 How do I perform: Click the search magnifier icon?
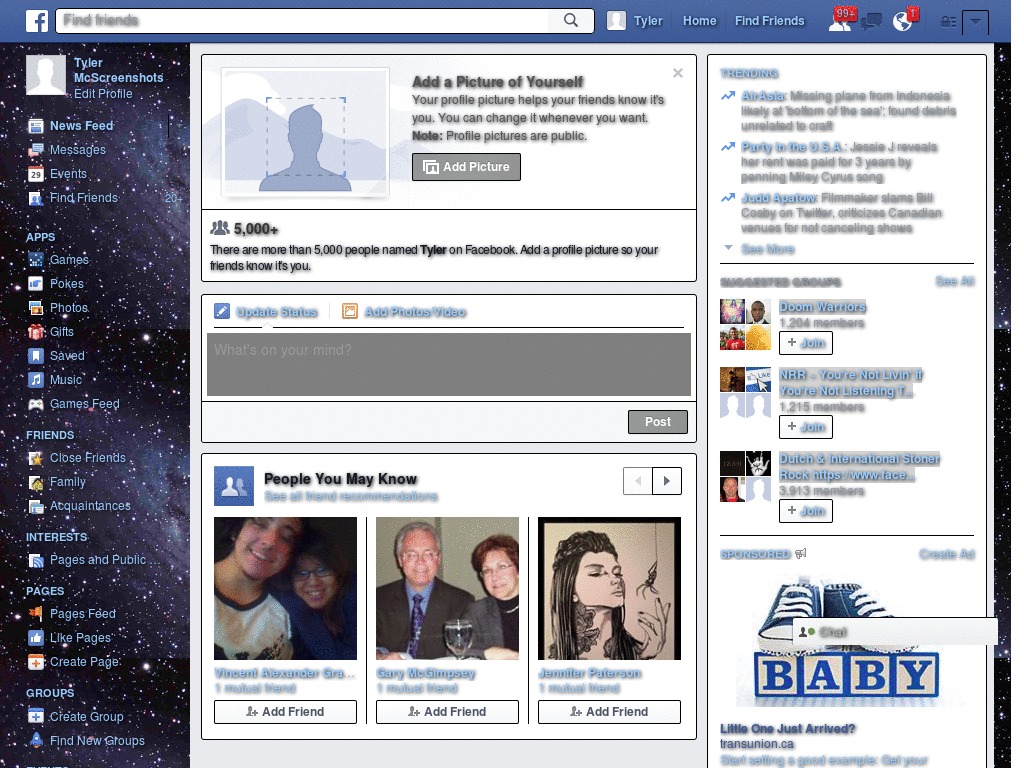tap(571, 20)
